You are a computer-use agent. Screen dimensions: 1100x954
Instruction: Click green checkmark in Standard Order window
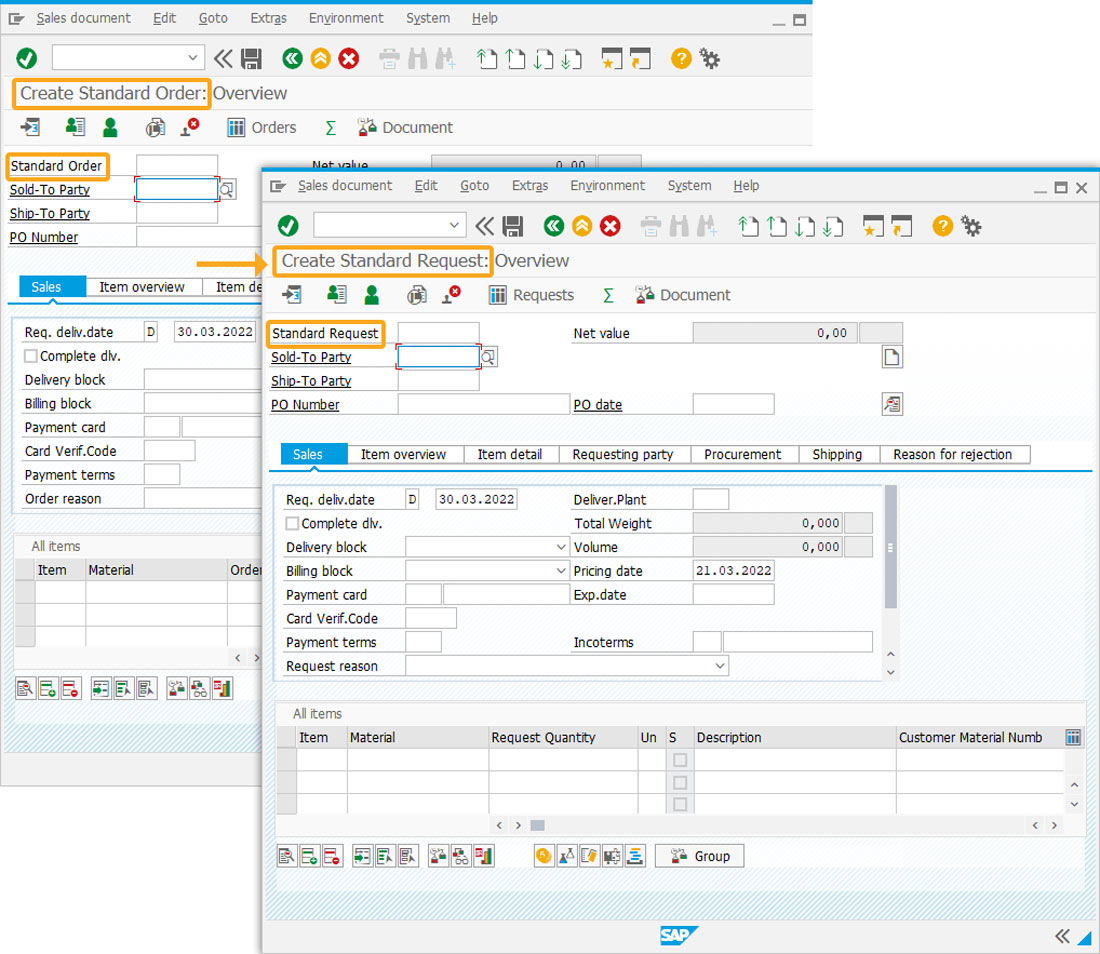coord(27,58)
